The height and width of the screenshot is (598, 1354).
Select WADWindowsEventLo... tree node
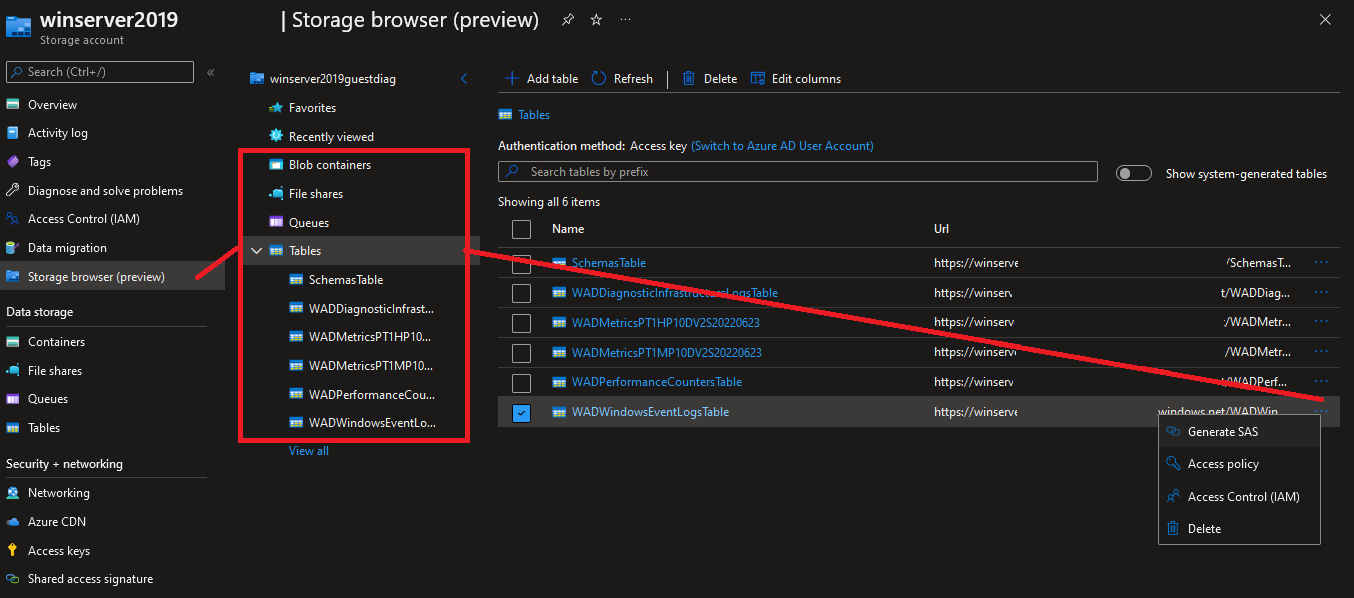(371, 423)
